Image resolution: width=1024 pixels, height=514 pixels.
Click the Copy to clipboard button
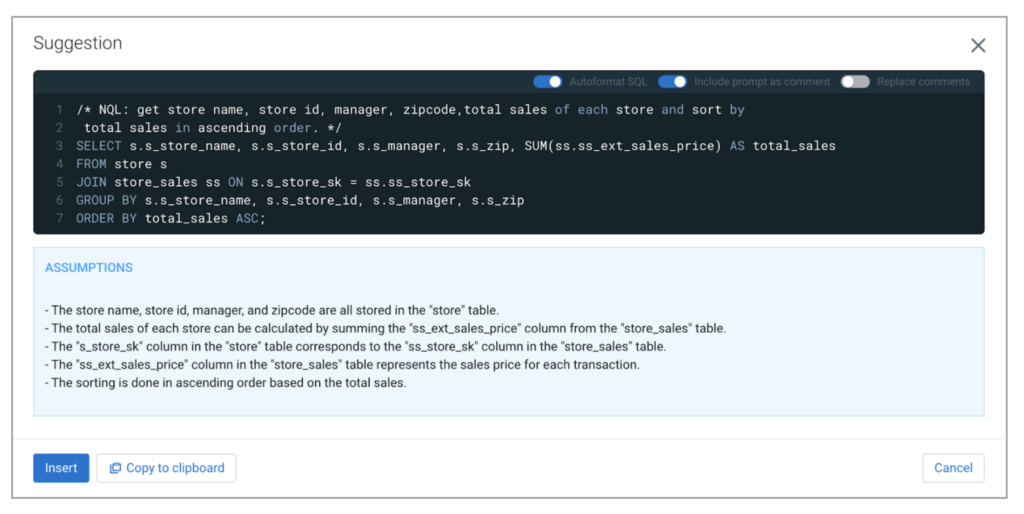[167, 468]
